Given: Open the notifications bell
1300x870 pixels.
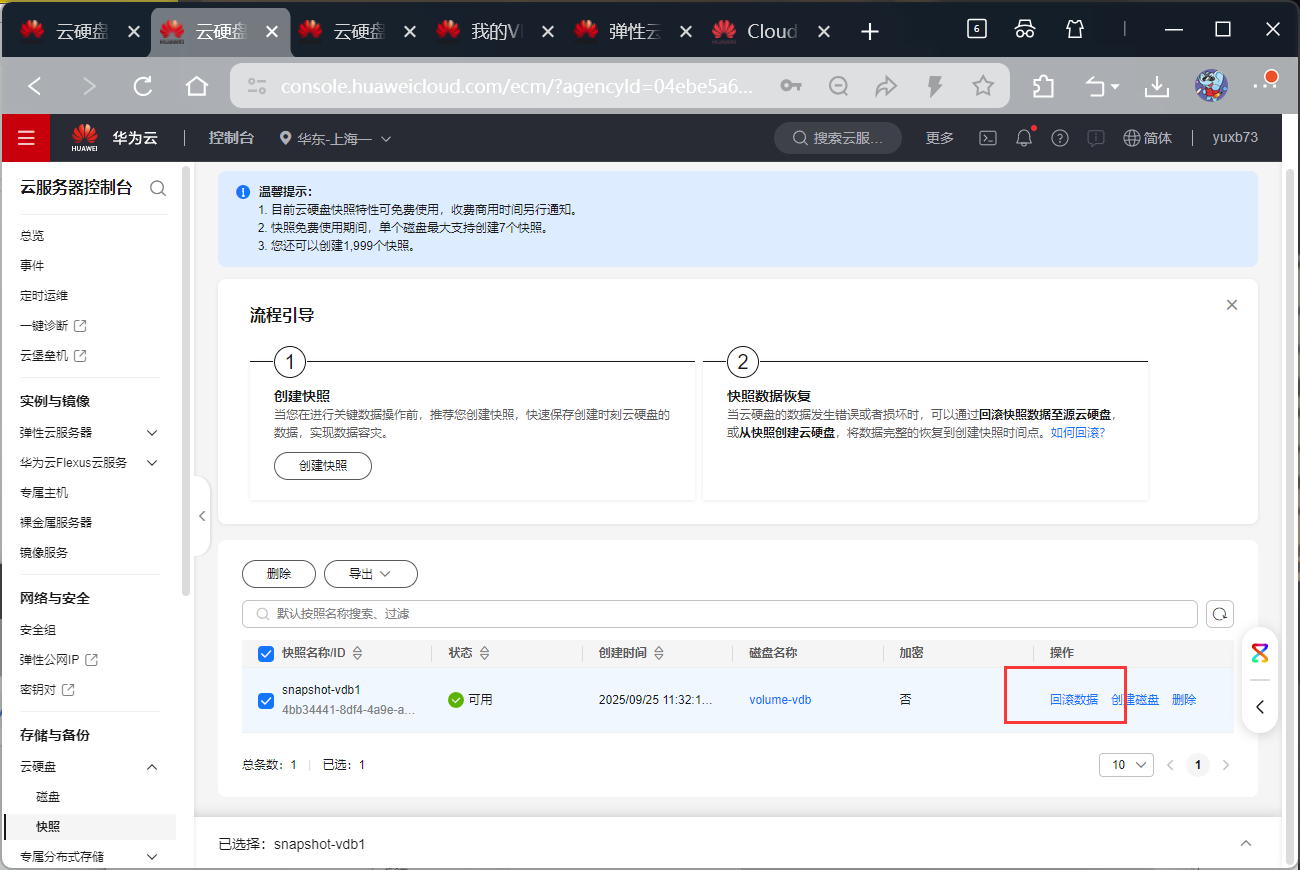Looking at the screenshot, I should 1024,138.
